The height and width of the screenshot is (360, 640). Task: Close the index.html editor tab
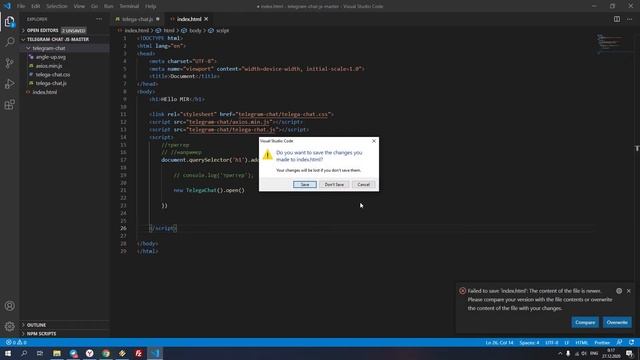(206, 19)
